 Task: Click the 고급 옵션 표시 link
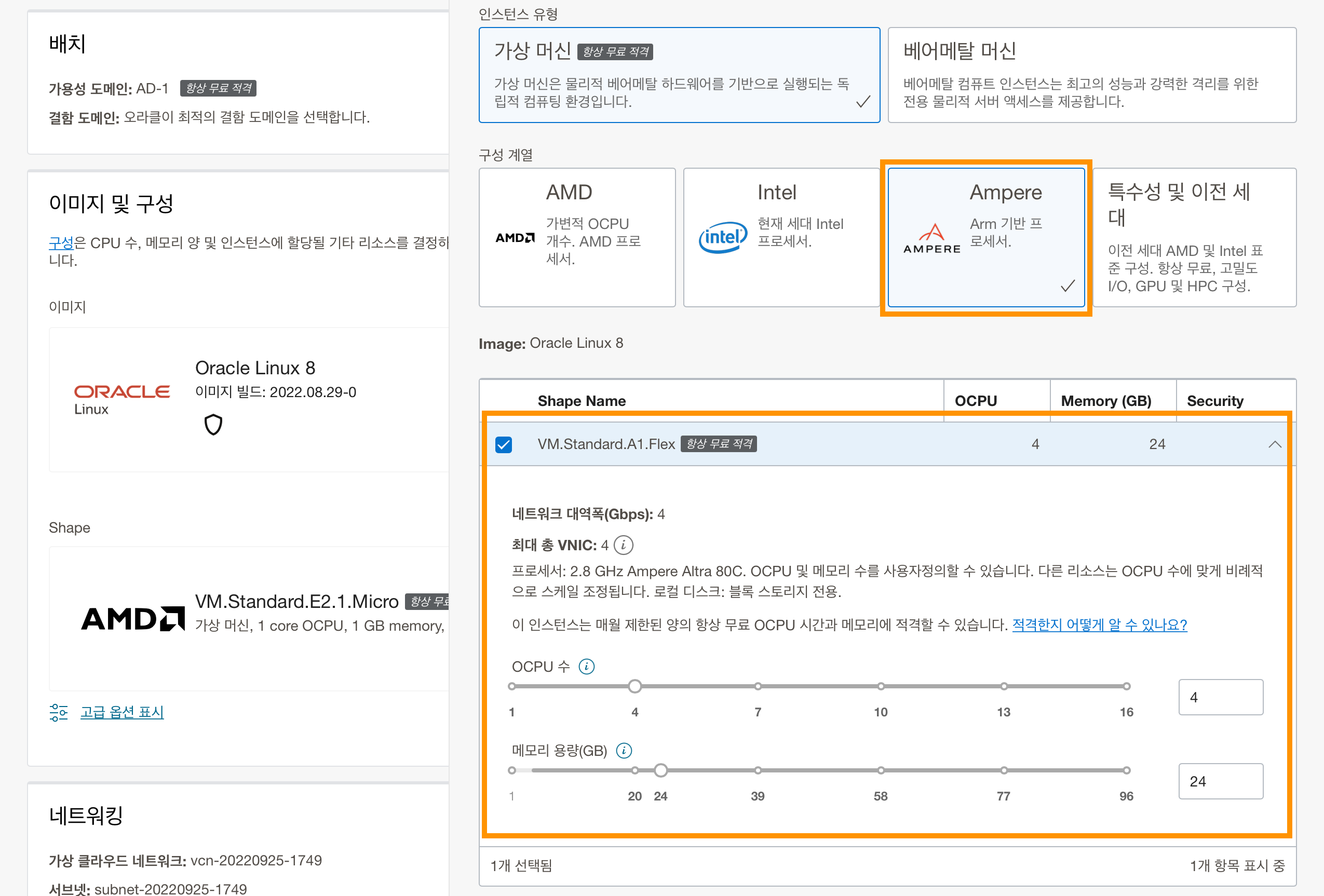(122, 712)
